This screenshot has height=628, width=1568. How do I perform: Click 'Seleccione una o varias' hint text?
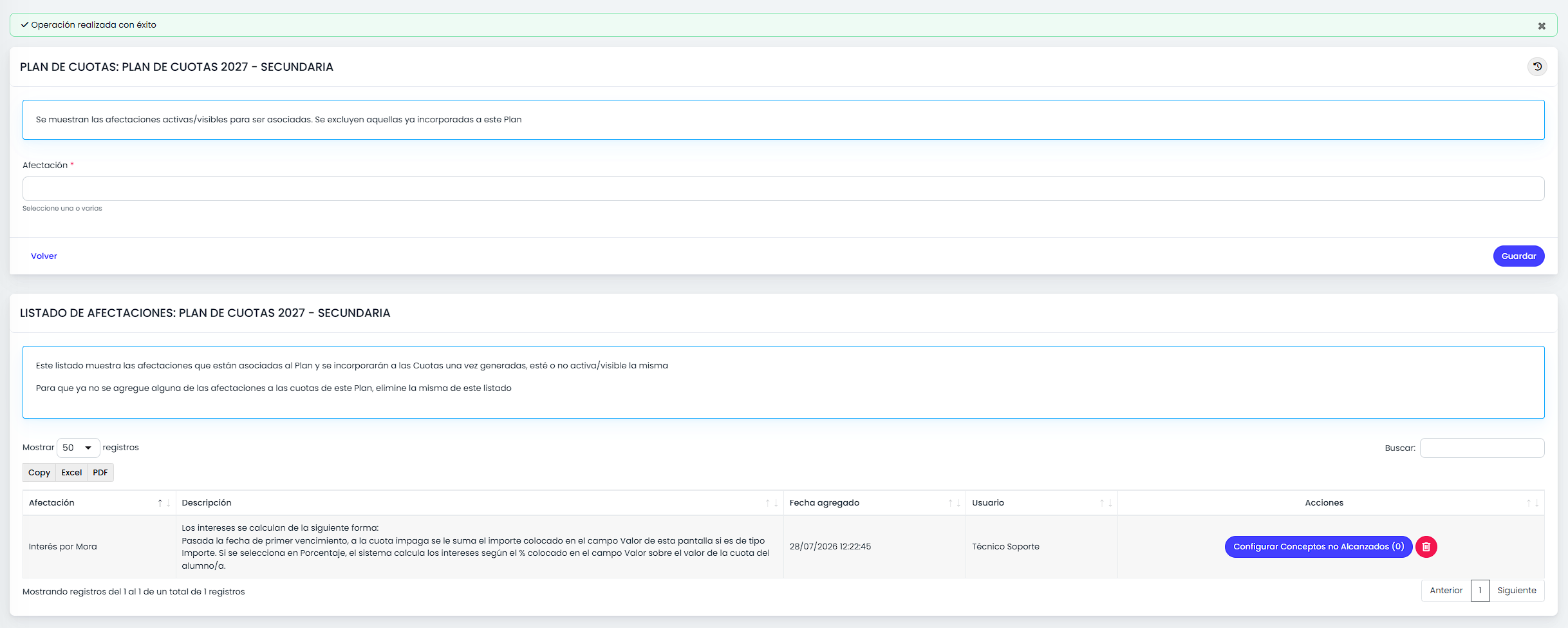[62, 209]
